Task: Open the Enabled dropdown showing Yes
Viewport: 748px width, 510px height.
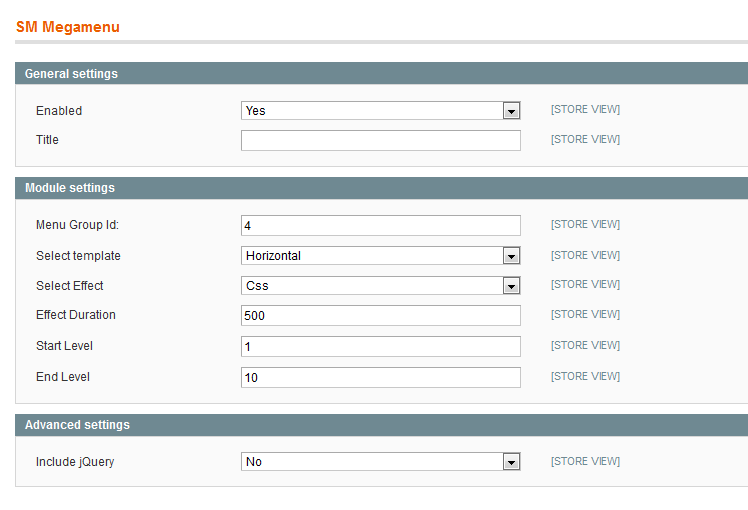Action: [x=380, y=111]
